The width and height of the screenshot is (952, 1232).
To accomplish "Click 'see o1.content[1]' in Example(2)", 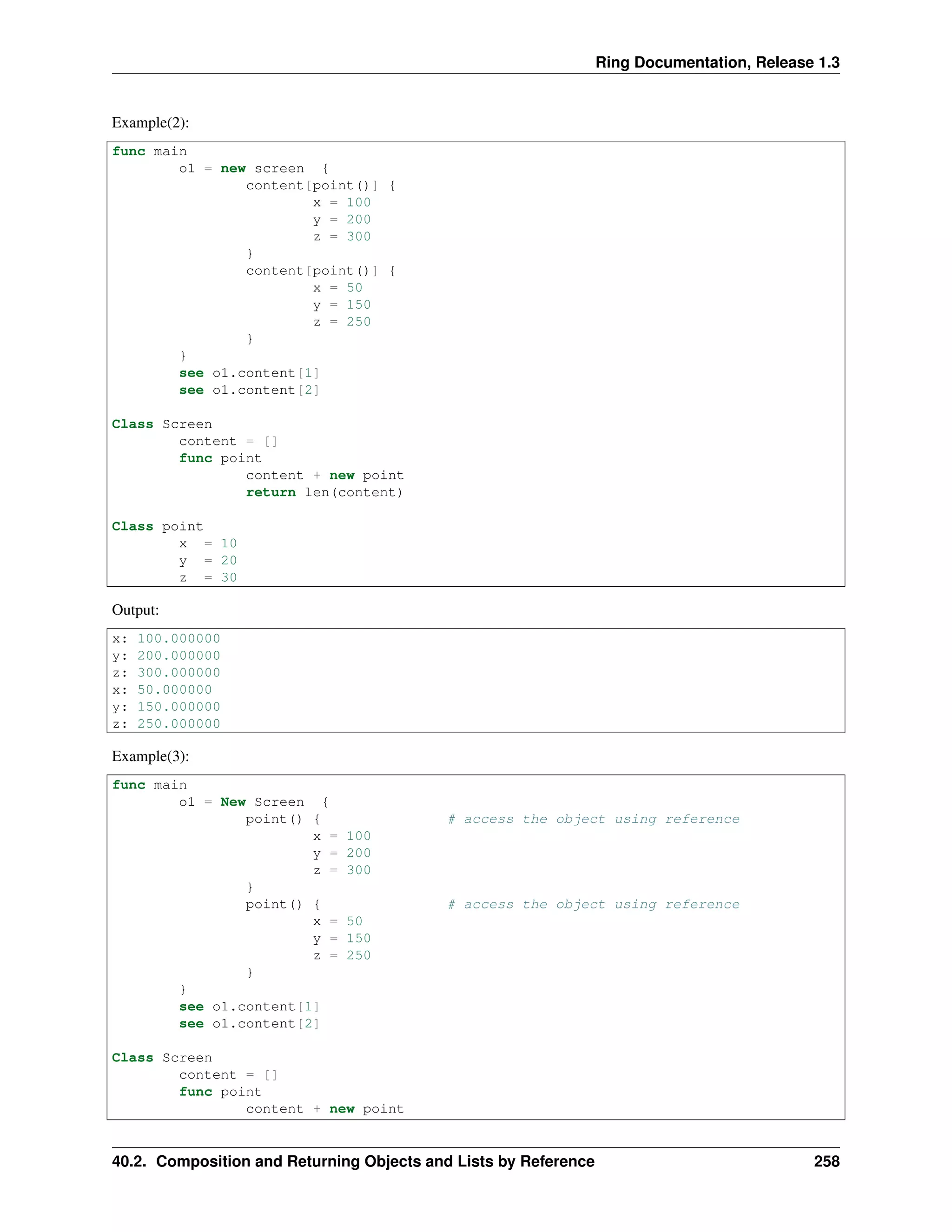I will point(249,373).
